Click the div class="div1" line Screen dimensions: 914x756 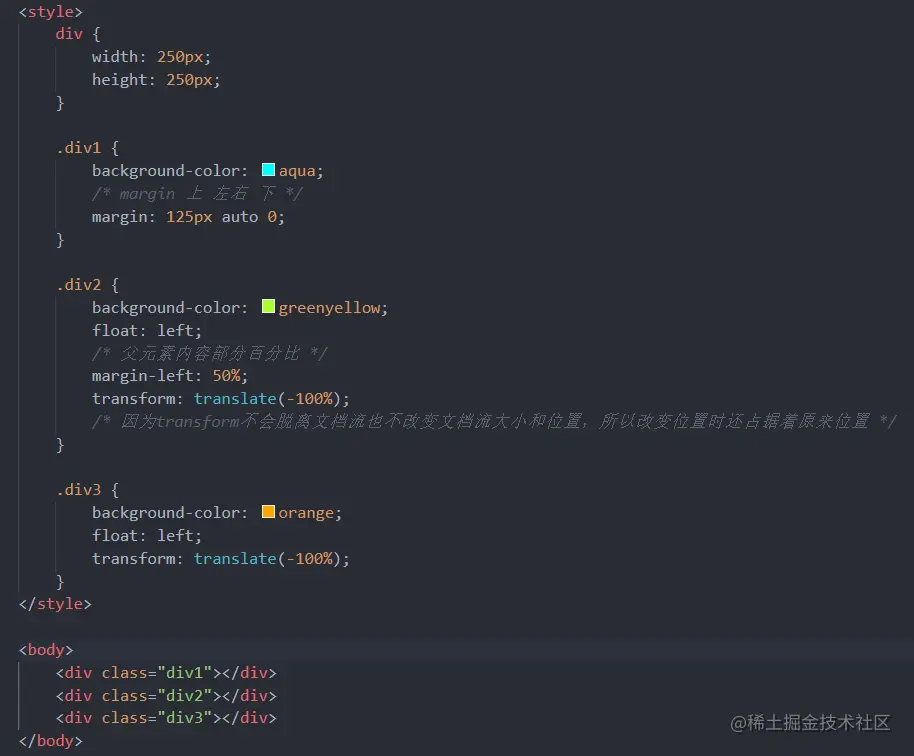click(166, 673)
